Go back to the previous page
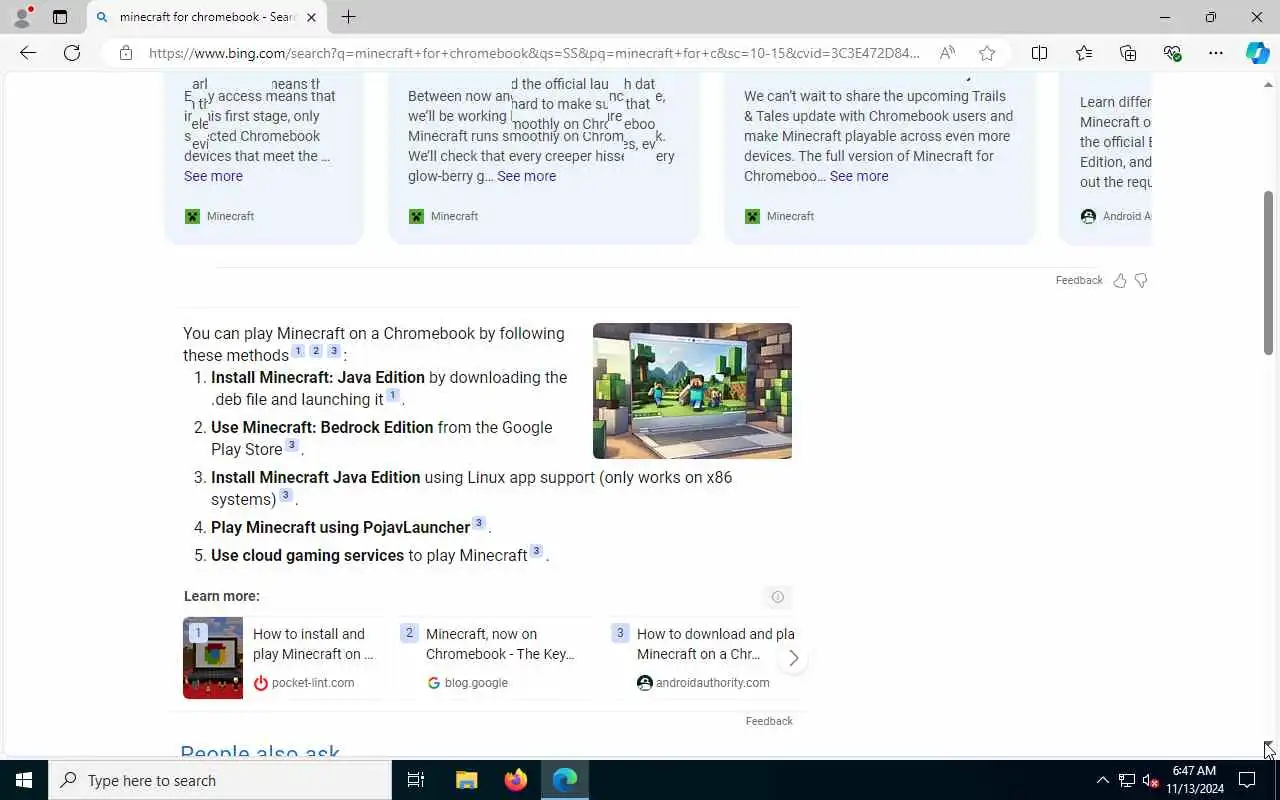The image size is (1280, 800). pos(28,53)
